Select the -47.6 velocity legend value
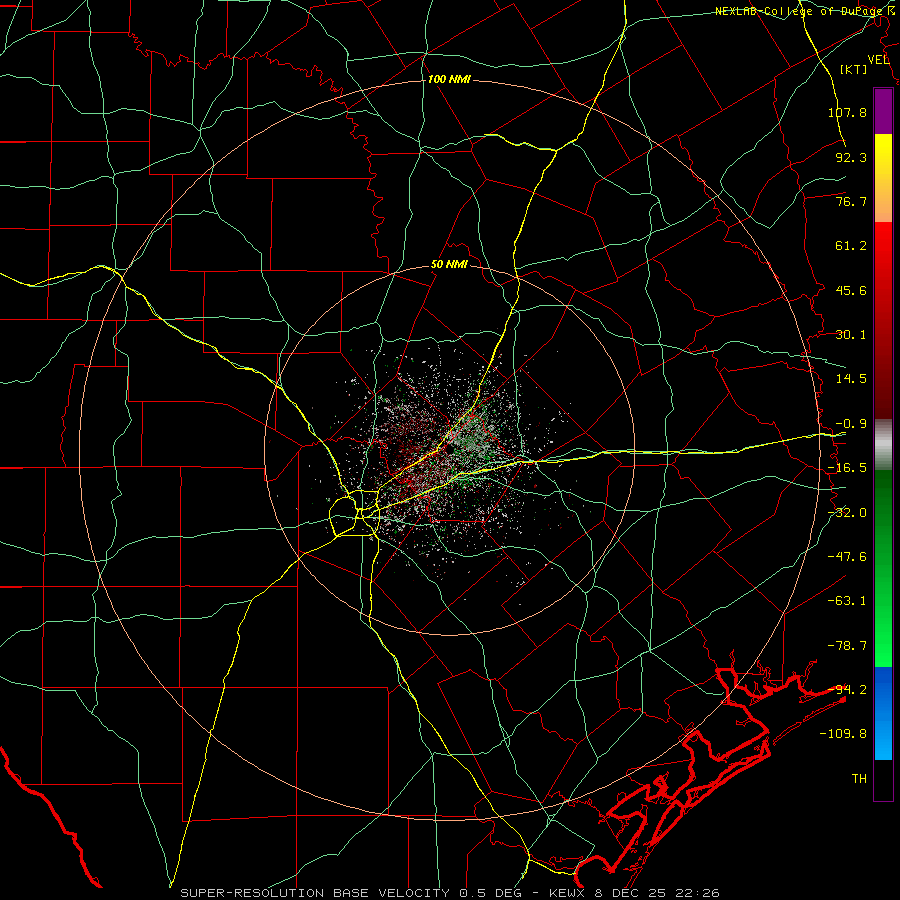The width and height of the screenshot is (900, 900). tap(847, 557)
